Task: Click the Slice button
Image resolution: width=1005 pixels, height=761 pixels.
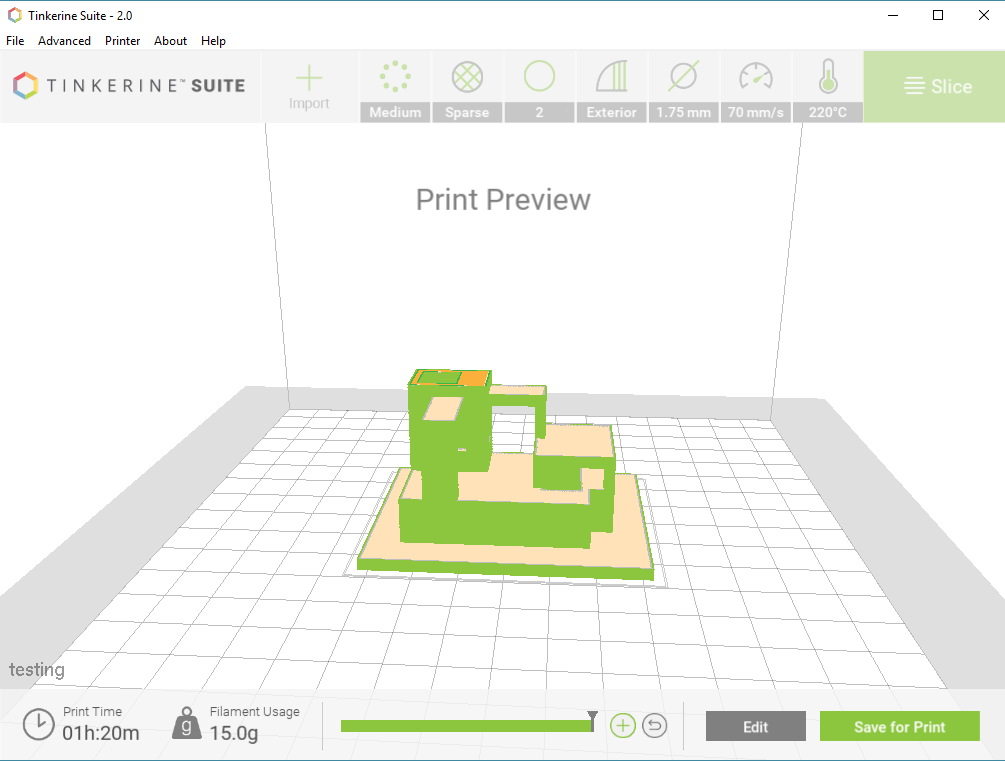Action: (x=934, y=87)
